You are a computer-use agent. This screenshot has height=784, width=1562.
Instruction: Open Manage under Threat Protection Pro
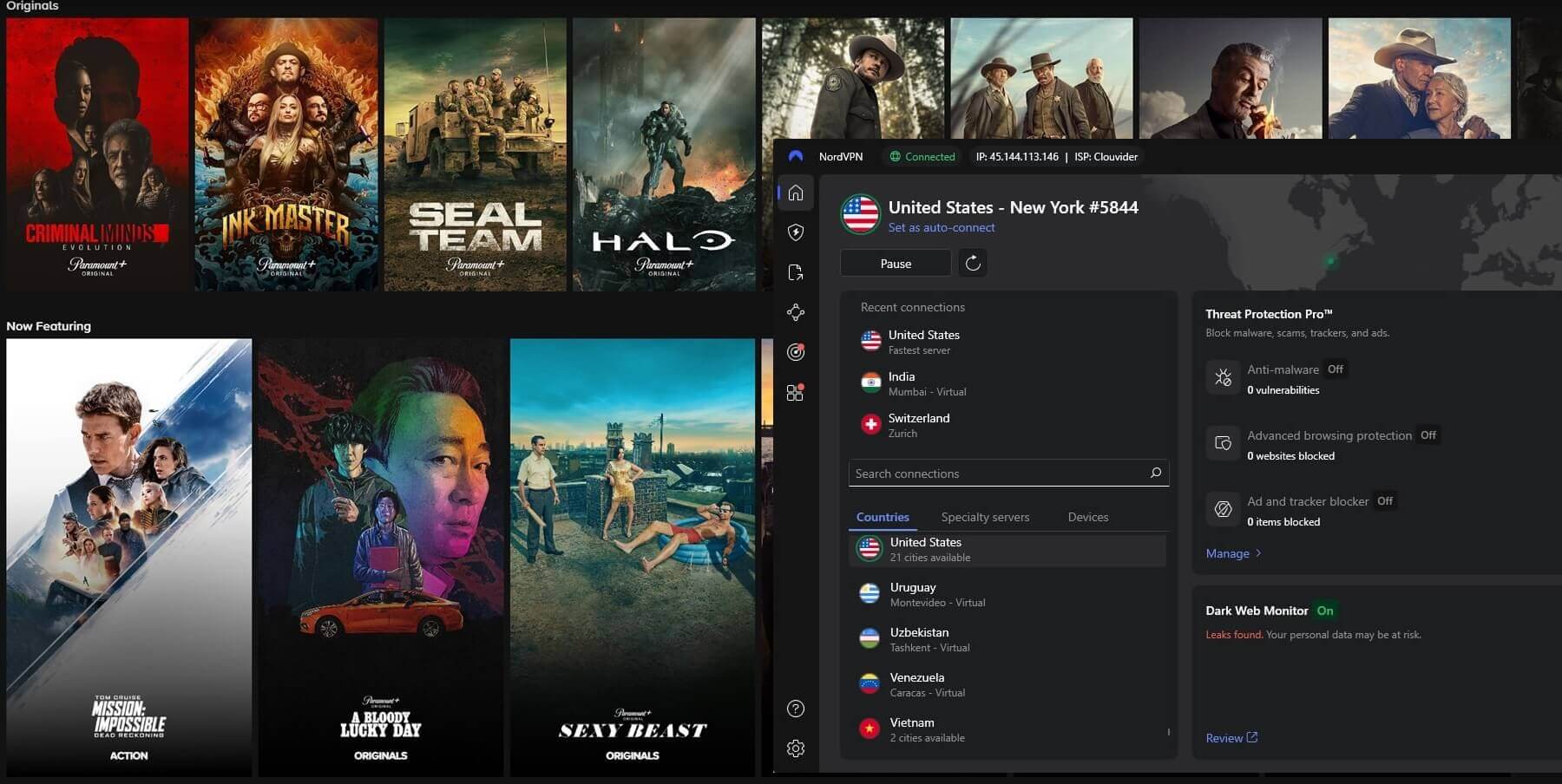tap(1229, 552)
